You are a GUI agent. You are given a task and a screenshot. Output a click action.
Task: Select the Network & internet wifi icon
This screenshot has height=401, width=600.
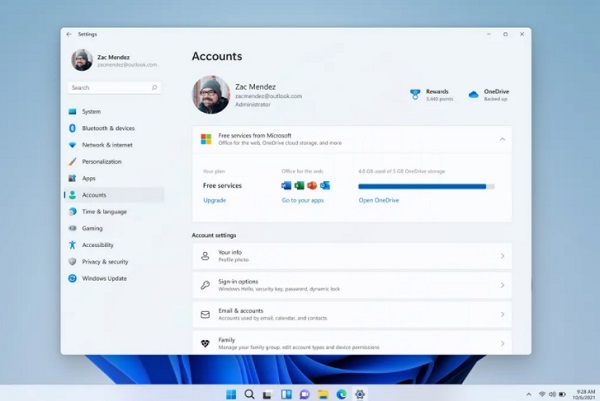[x=72, y=145]
